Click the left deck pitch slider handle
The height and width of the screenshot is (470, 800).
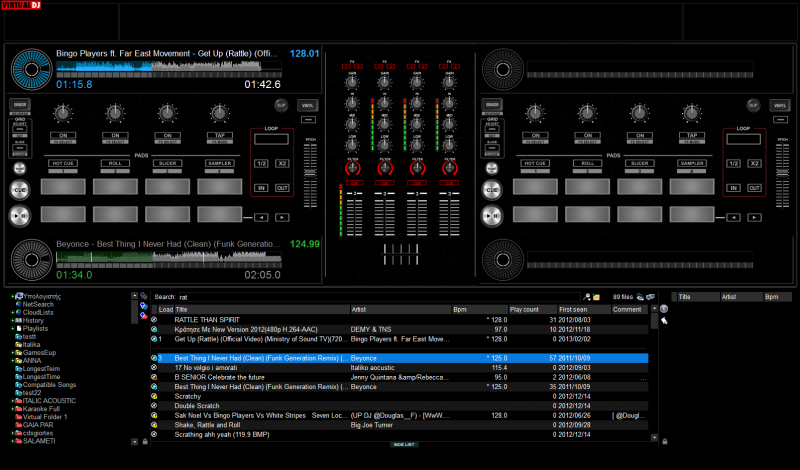310,174
